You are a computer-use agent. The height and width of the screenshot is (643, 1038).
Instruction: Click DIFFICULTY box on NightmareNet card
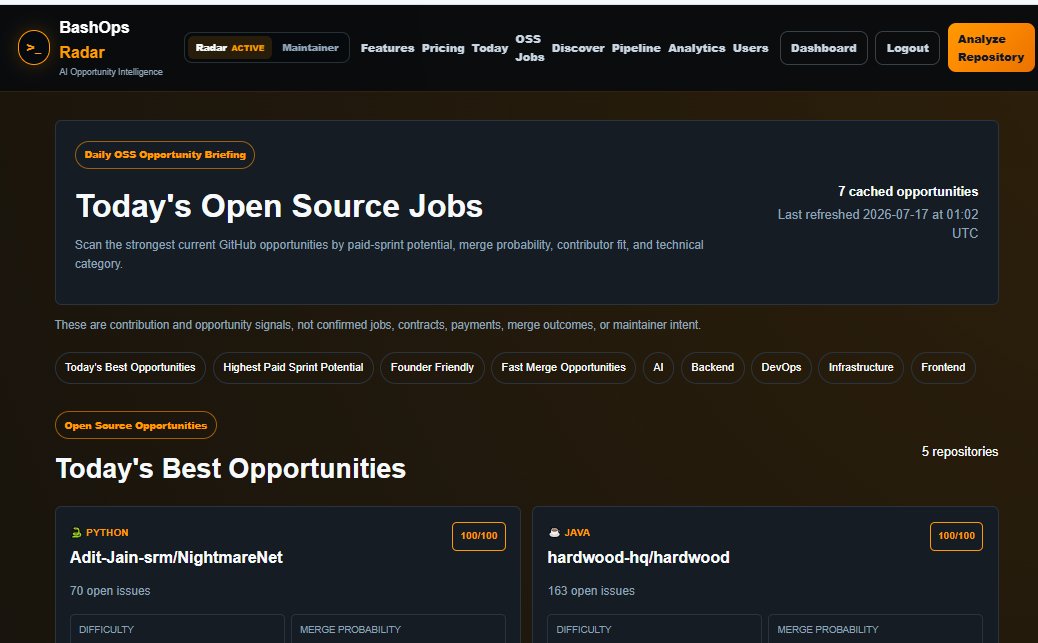[177, 628]
